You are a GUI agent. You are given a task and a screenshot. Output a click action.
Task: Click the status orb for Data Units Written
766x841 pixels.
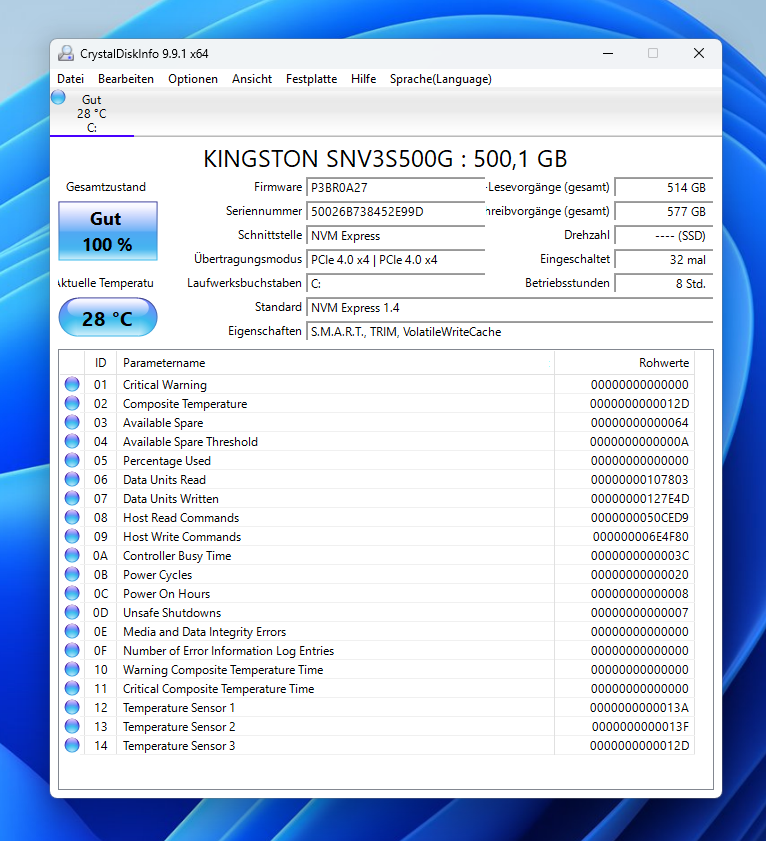pos(72,498)
